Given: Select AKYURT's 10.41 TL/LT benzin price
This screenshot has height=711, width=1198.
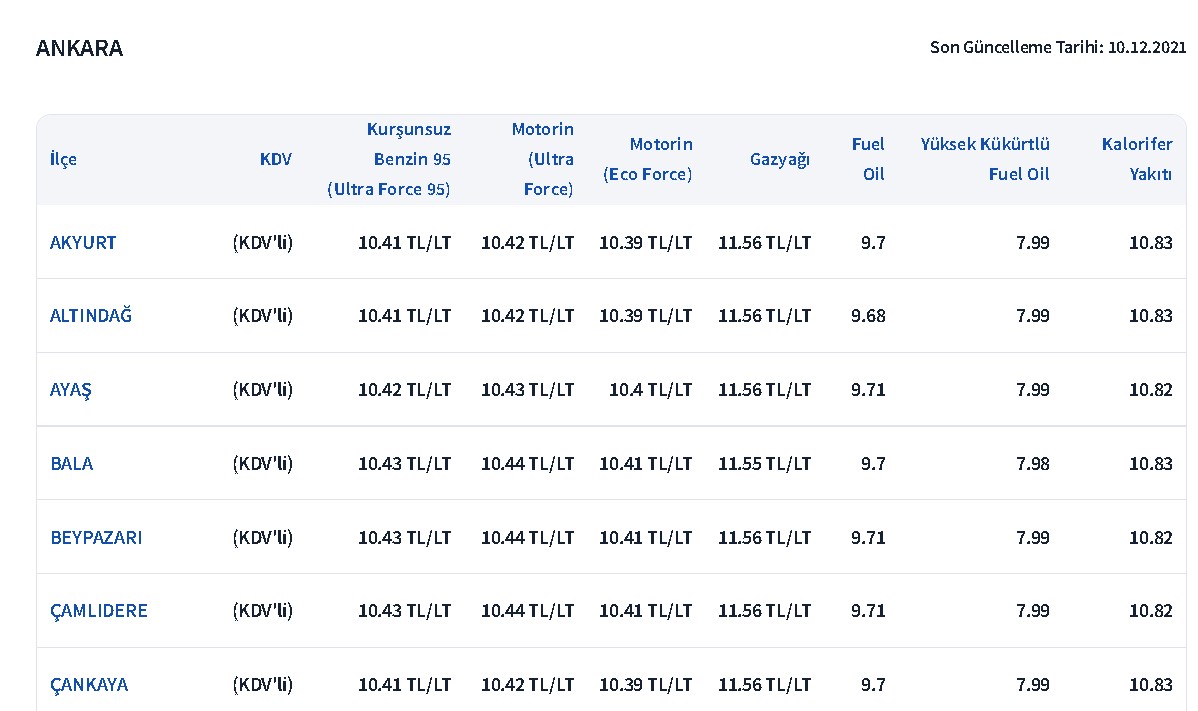Looking at the screenshot, I should [405, 243].
